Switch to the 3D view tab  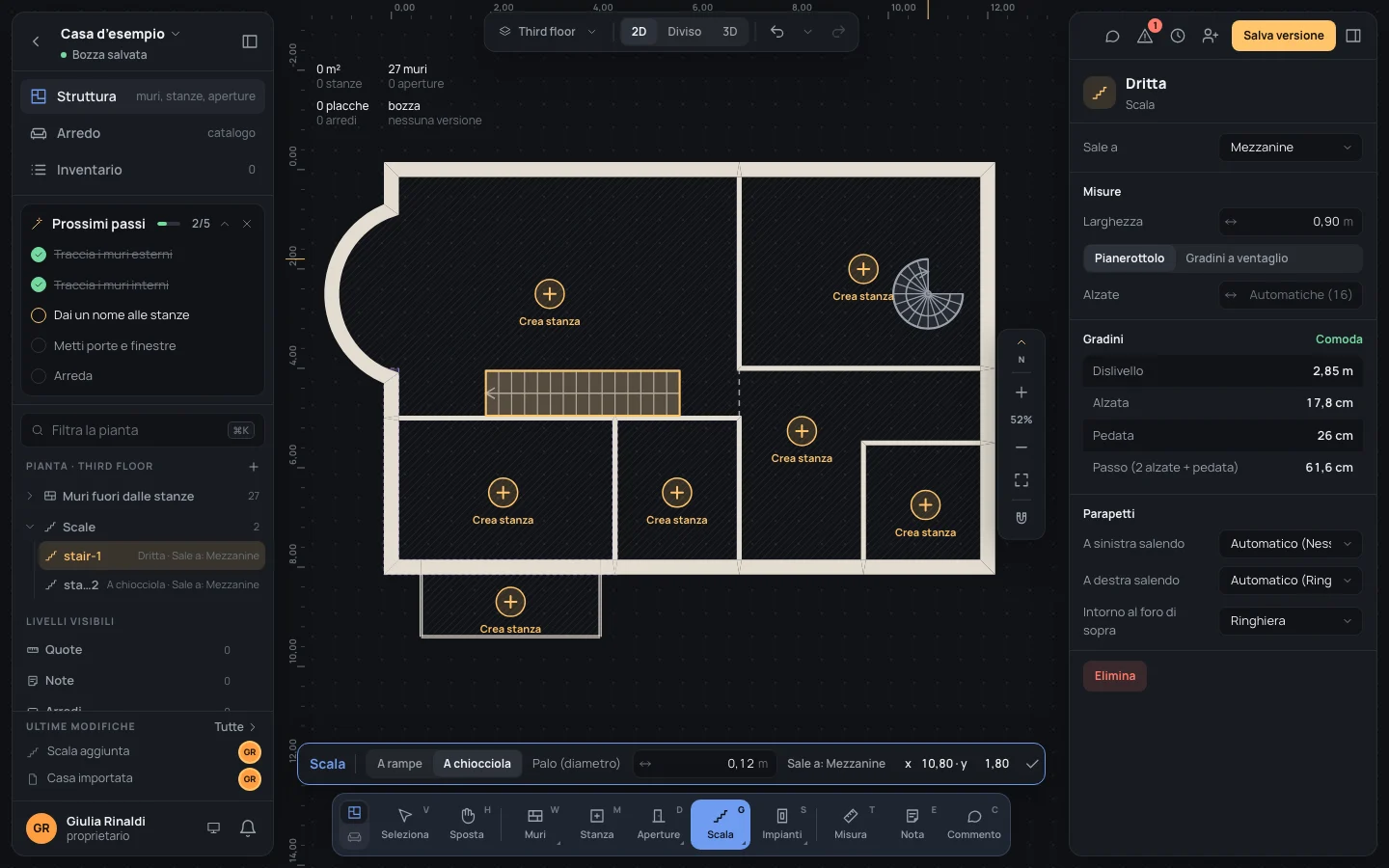730,32
